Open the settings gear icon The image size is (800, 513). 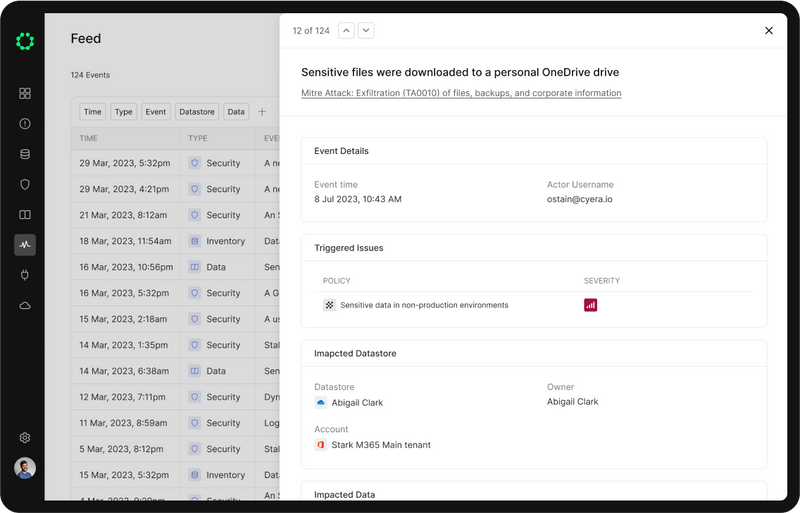coord(25,437)
